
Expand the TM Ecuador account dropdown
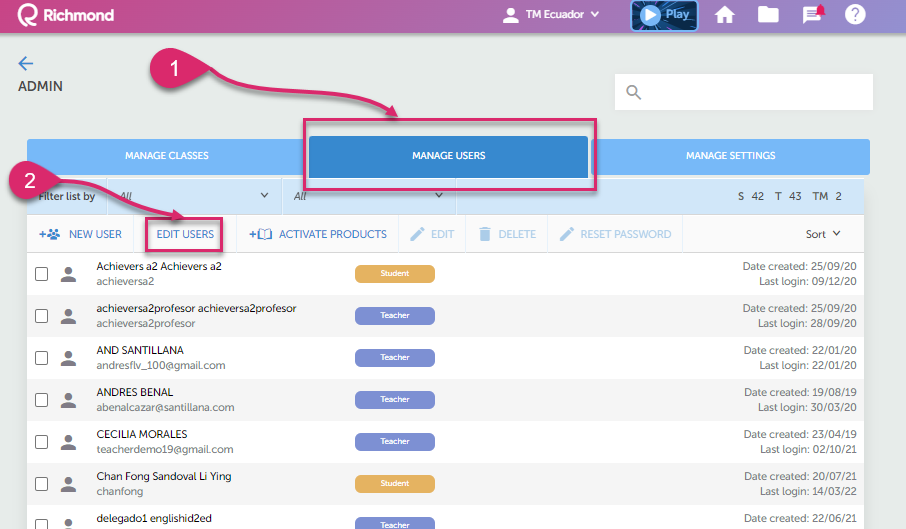point(551,15)
